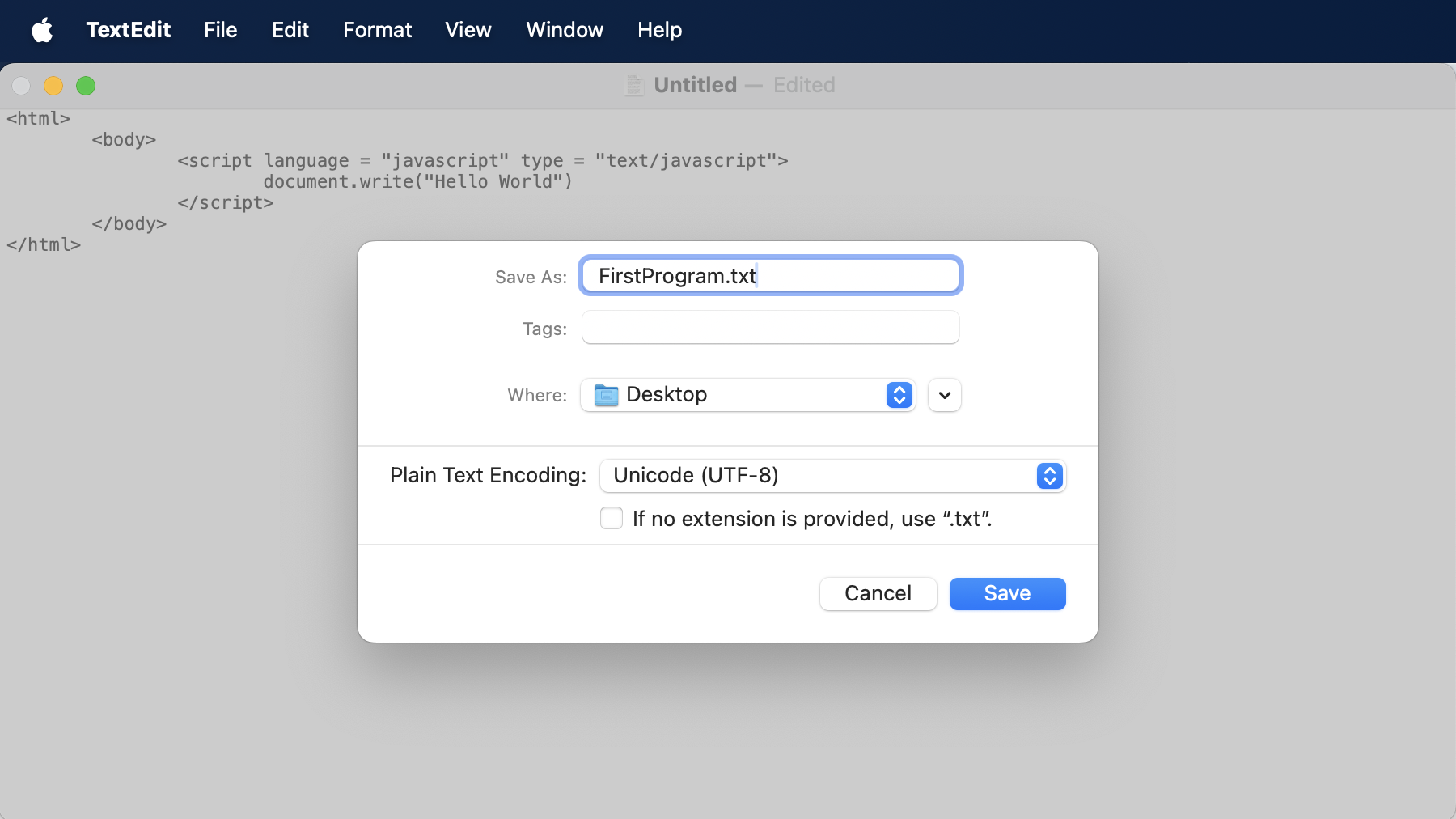Open the TextEdit application menu
Screen dimensions: 1456x819
[x=128, y=30]
